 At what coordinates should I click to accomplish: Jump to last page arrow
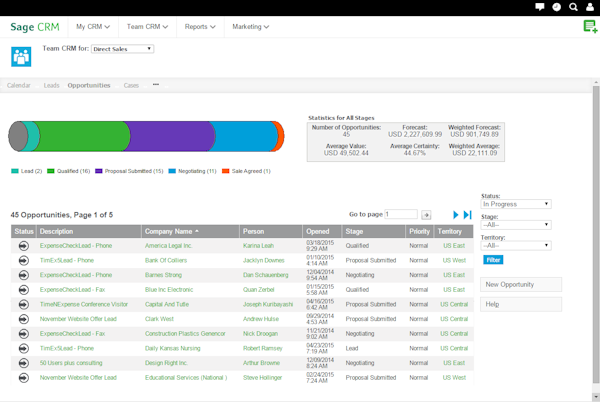[468, 215]
